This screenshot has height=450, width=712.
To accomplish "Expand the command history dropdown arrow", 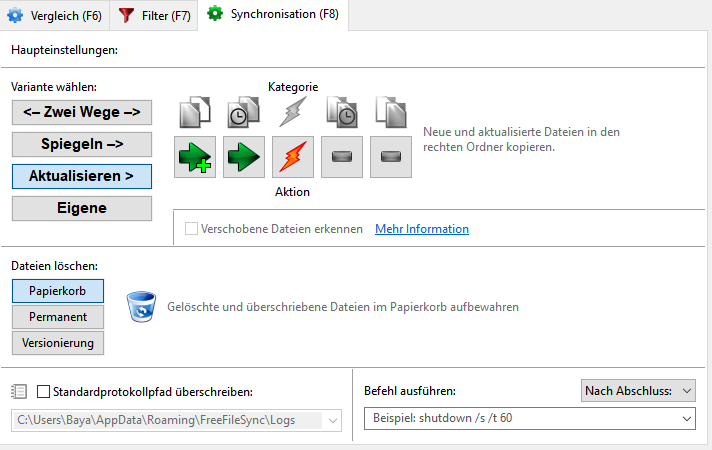I will 687,418.
